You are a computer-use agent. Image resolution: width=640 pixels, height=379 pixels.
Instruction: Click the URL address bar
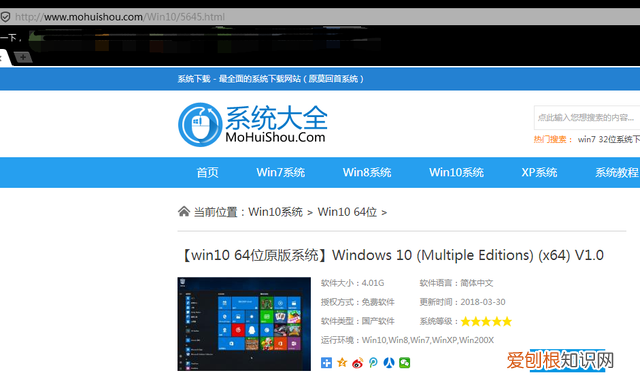point(320,17)
